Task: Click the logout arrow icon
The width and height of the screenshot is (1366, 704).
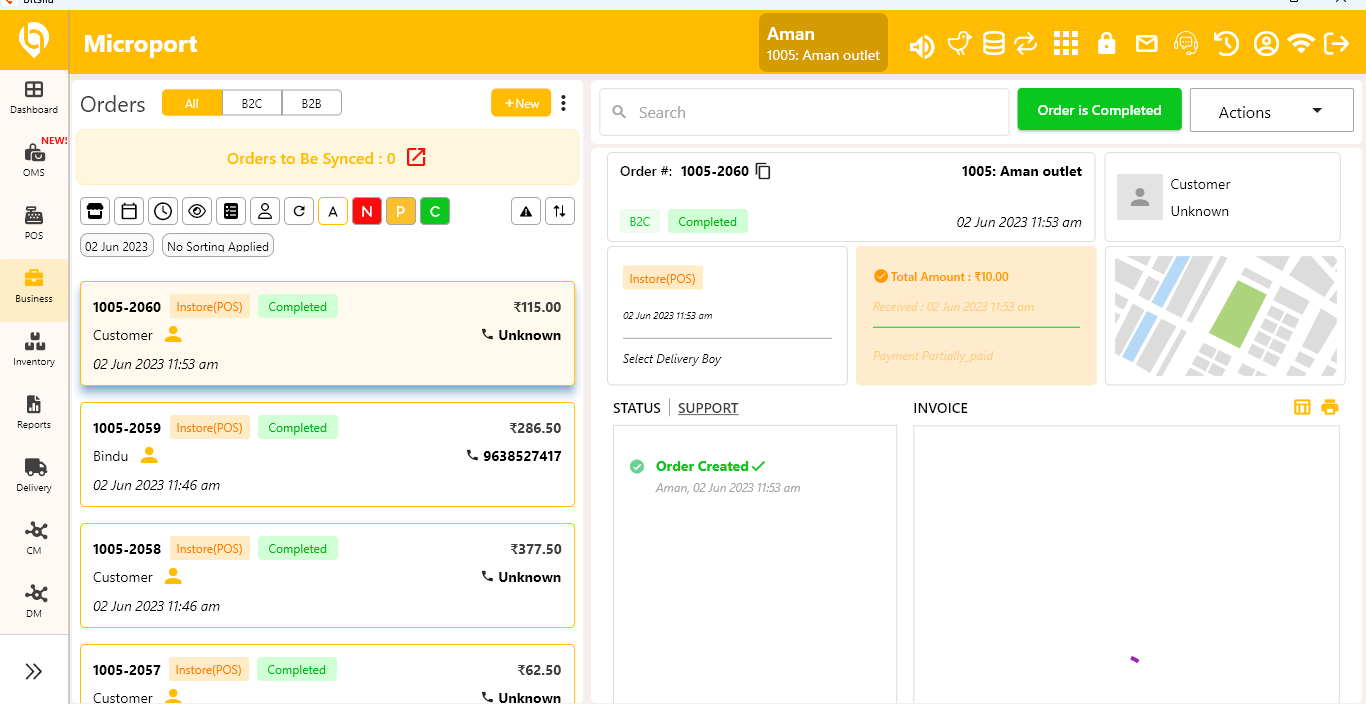Action: point(1336,43)
